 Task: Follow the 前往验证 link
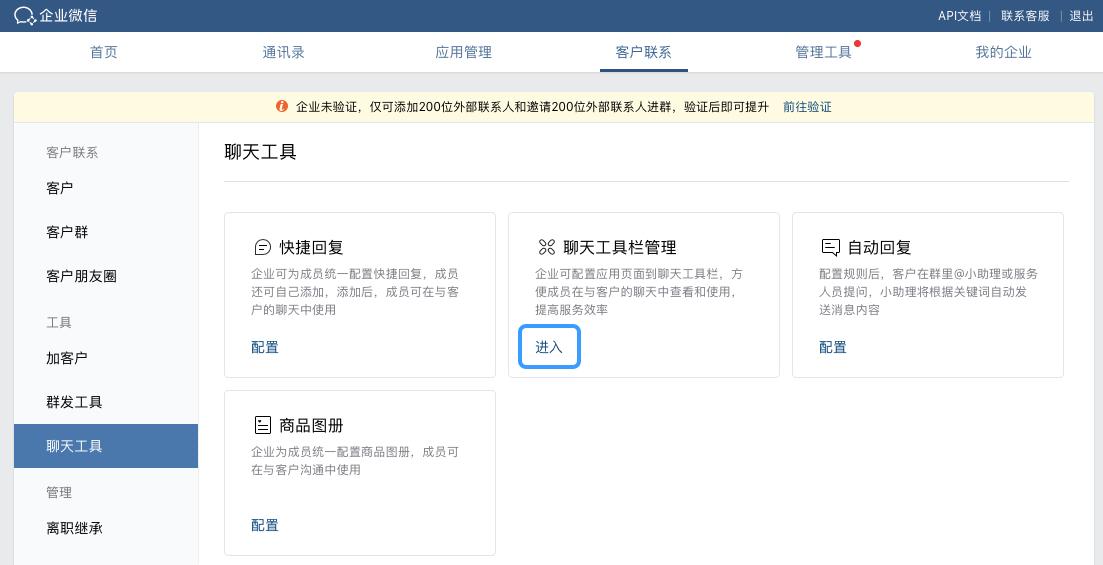point(807,107)
